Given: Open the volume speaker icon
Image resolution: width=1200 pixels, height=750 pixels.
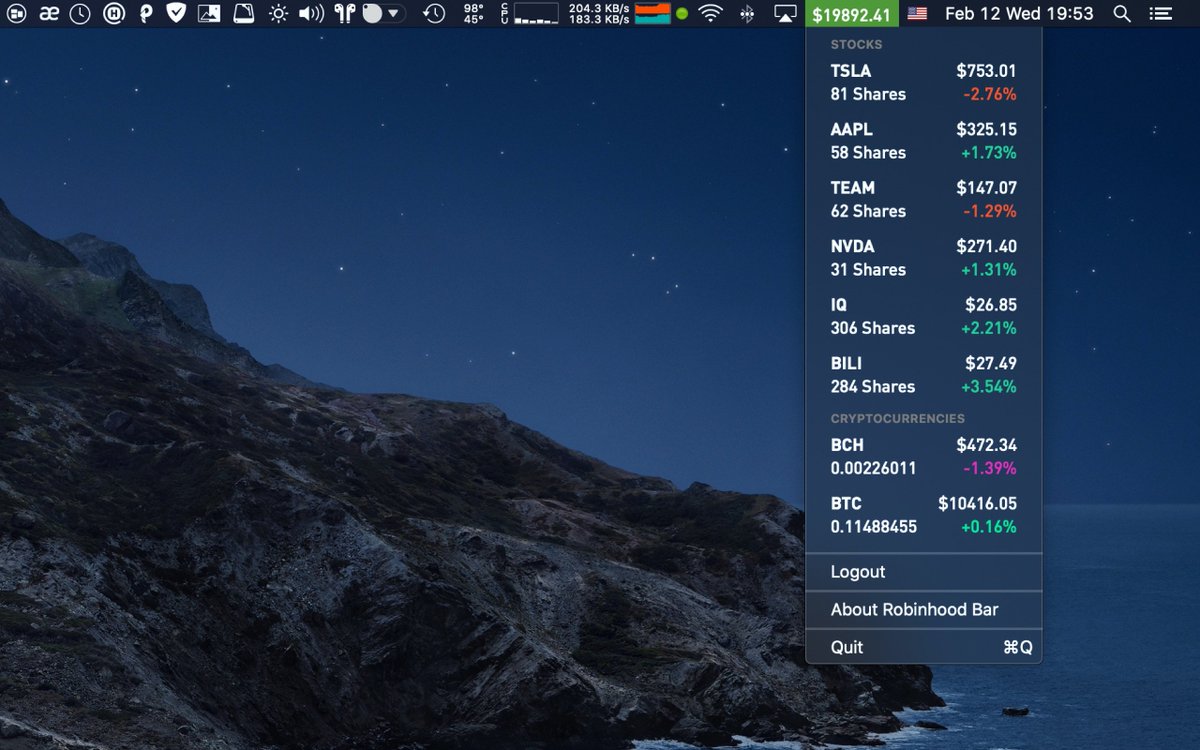Looking at the screenshot, I should click(x=311, y=14).
